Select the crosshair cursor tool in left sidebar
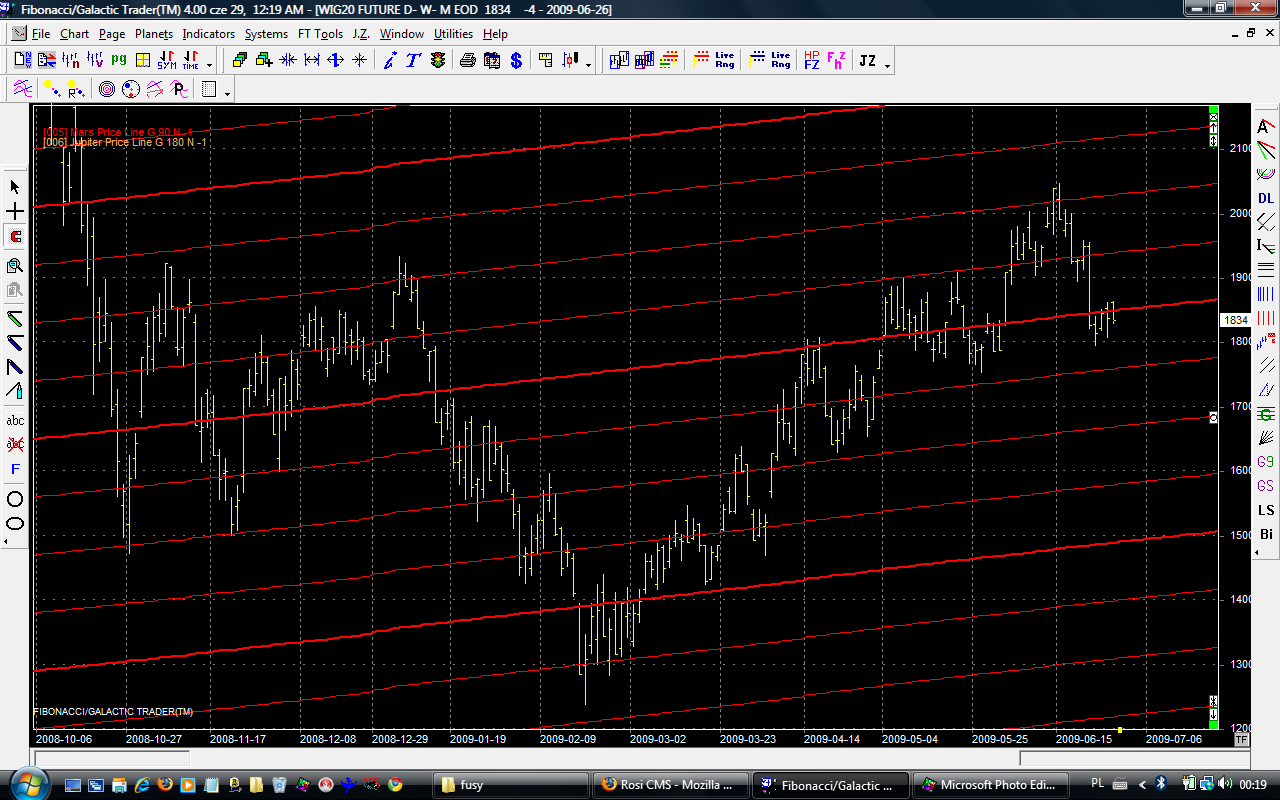The height and width of the screenshot is (800, 1280). click(15, 212)
